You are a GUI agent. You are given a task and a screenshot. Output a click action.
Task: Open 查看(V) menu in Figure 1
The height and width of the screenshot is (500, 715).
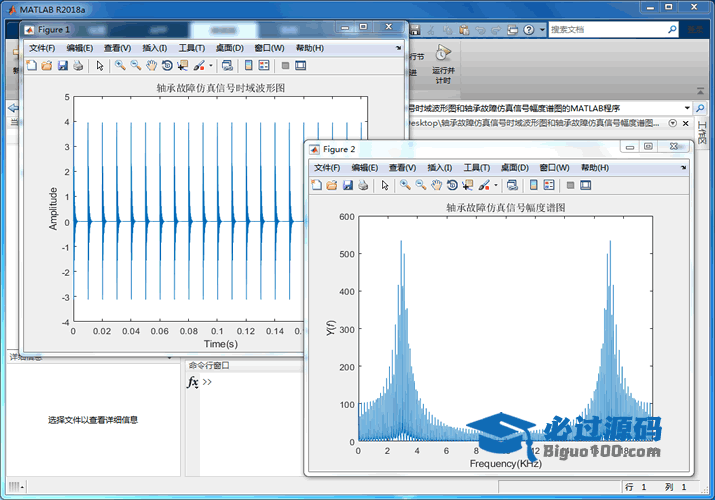click(x=118, y=48)
